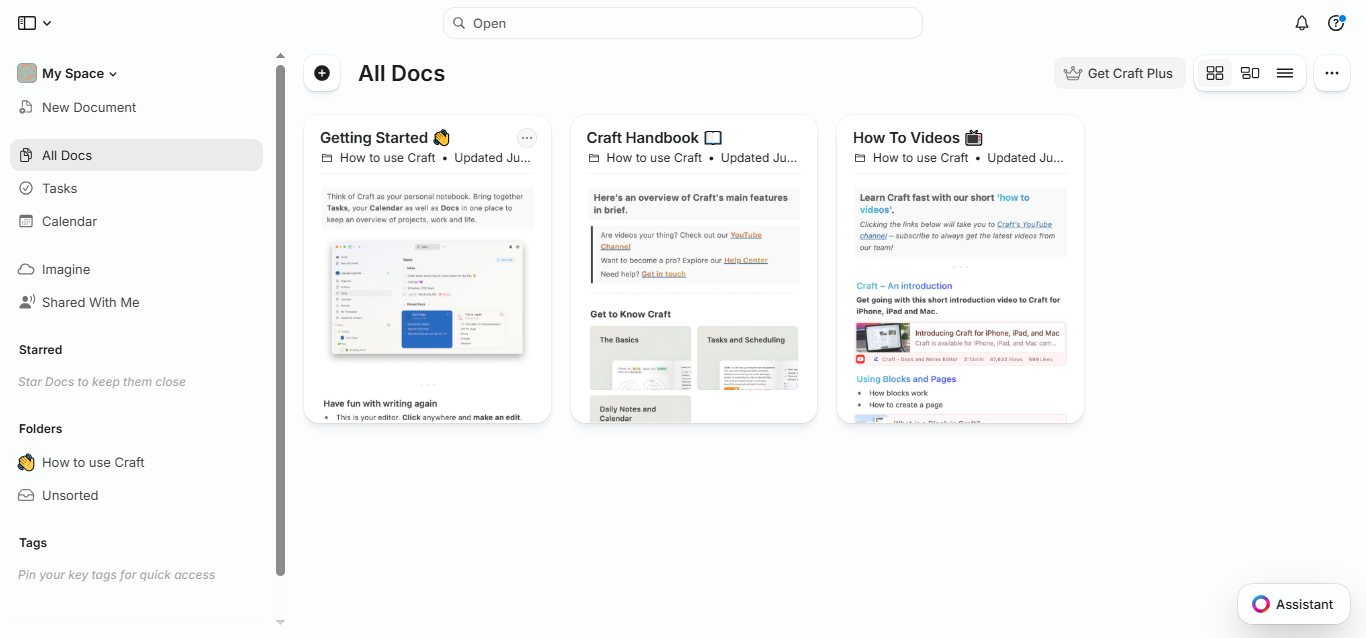Click Get Craft Plus button
1366x638 pixels.
(1119, 73)
